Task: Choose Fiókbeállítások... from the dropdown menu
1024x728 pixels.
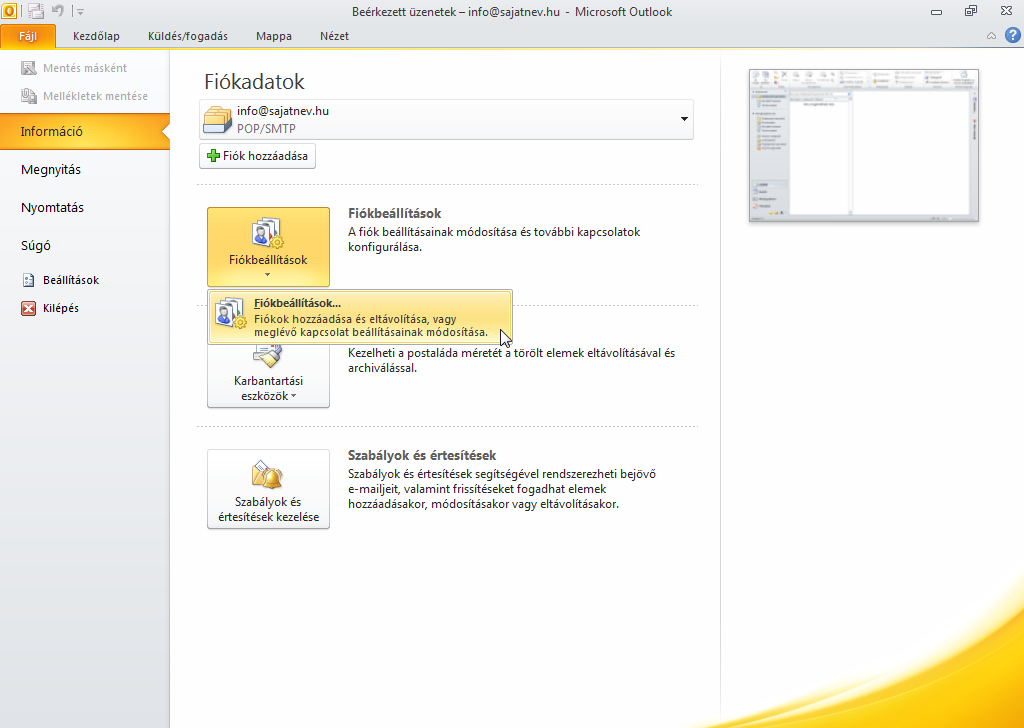Action: (x=360, y=317)
